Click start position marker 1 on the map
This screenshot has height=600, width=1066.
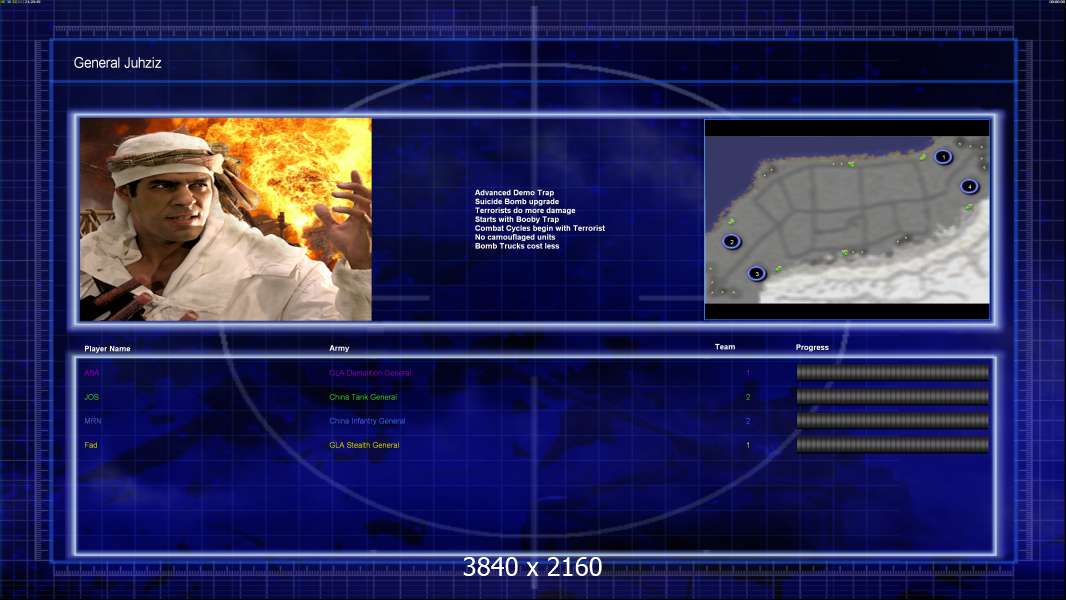pos(943,157)
